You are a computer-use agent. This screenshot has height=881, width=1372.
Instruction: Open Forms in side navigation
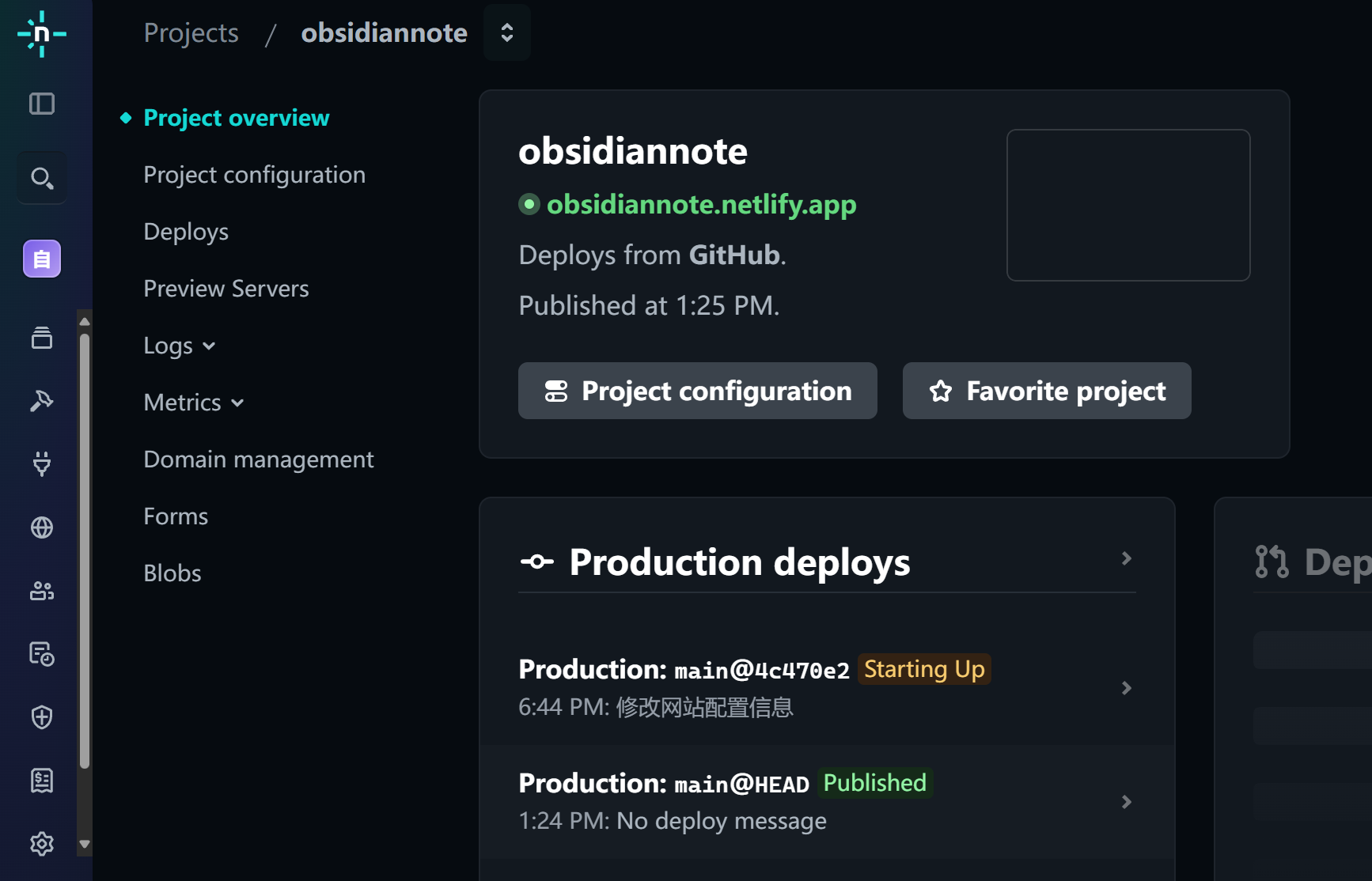point(176,516)
